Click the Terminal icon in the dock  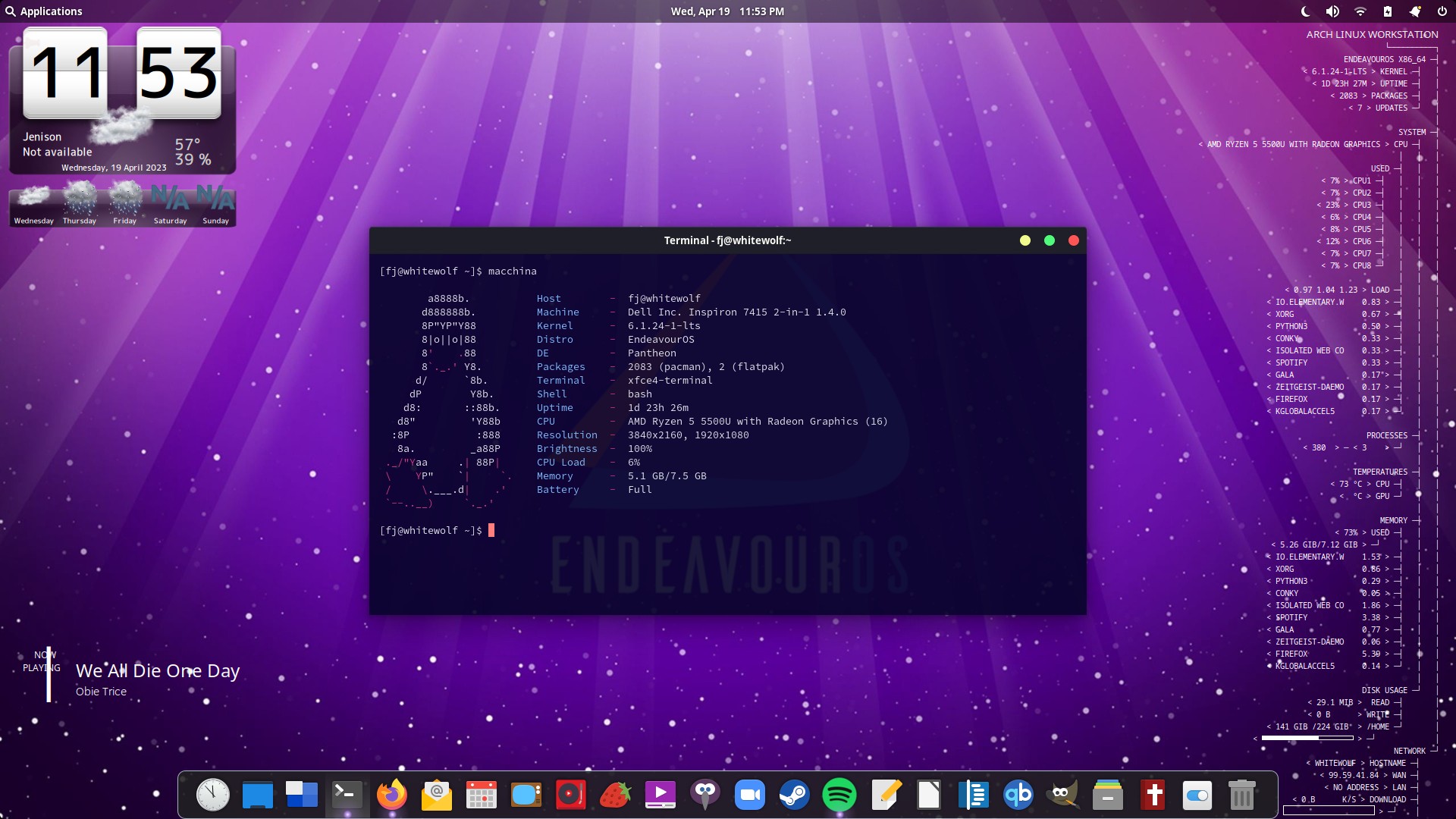coord(347,795)
